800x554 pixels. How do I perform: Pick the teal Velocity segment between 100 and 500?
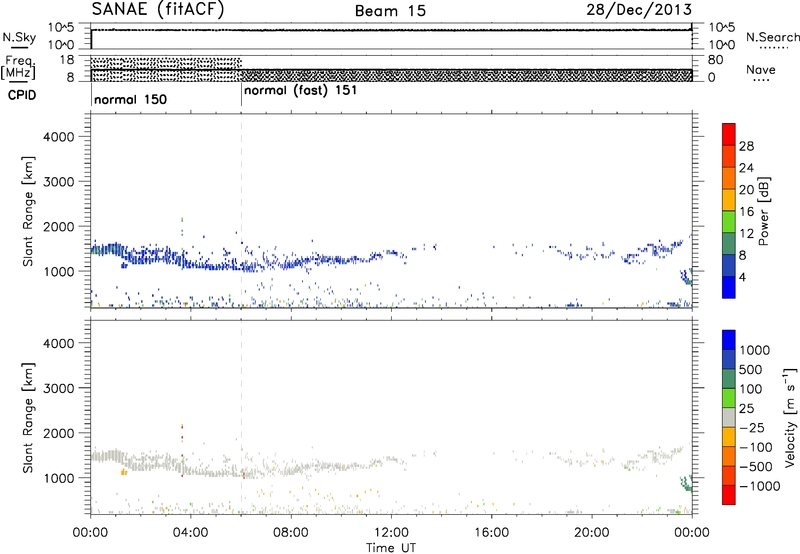[729, 379]
